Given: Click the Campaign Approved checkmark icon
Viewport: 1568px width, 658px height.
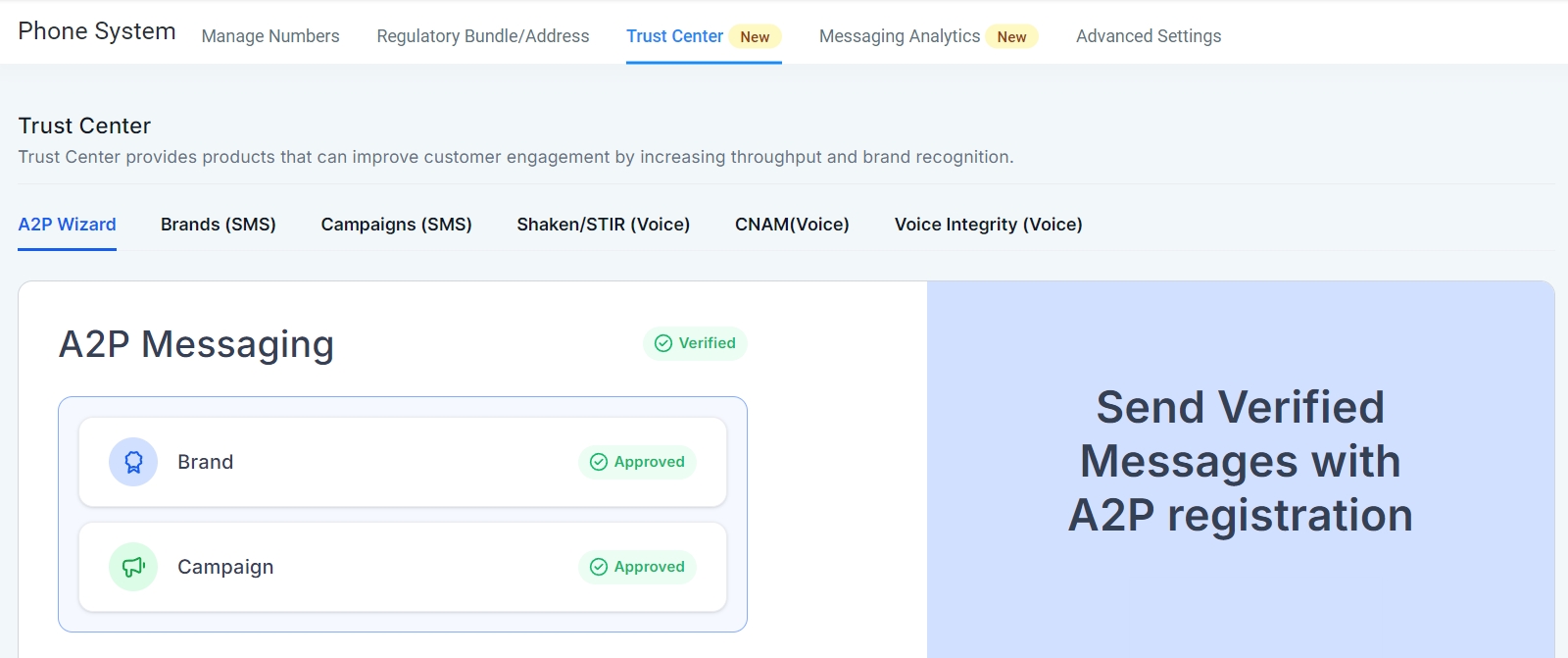Looking at the screenshot, I should tap(599, 567).
